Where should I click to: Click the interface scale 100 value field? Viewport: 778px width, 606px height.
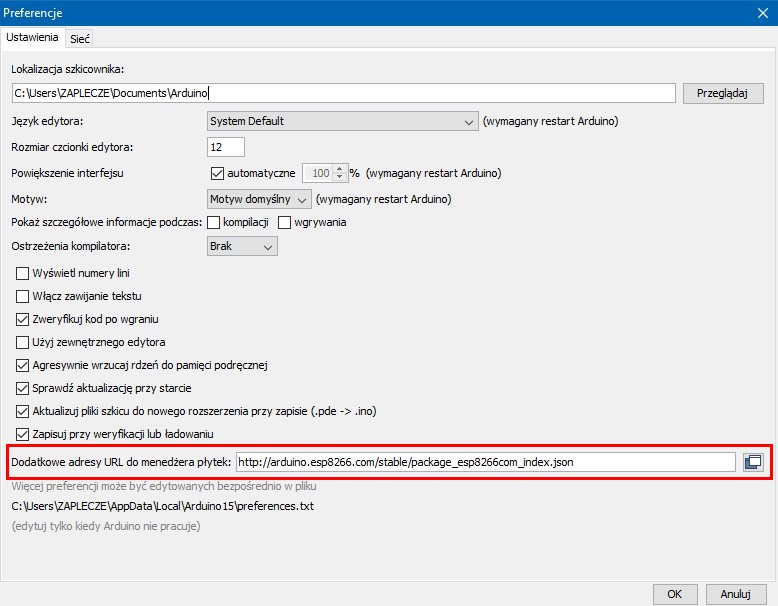tap(318, 173)
